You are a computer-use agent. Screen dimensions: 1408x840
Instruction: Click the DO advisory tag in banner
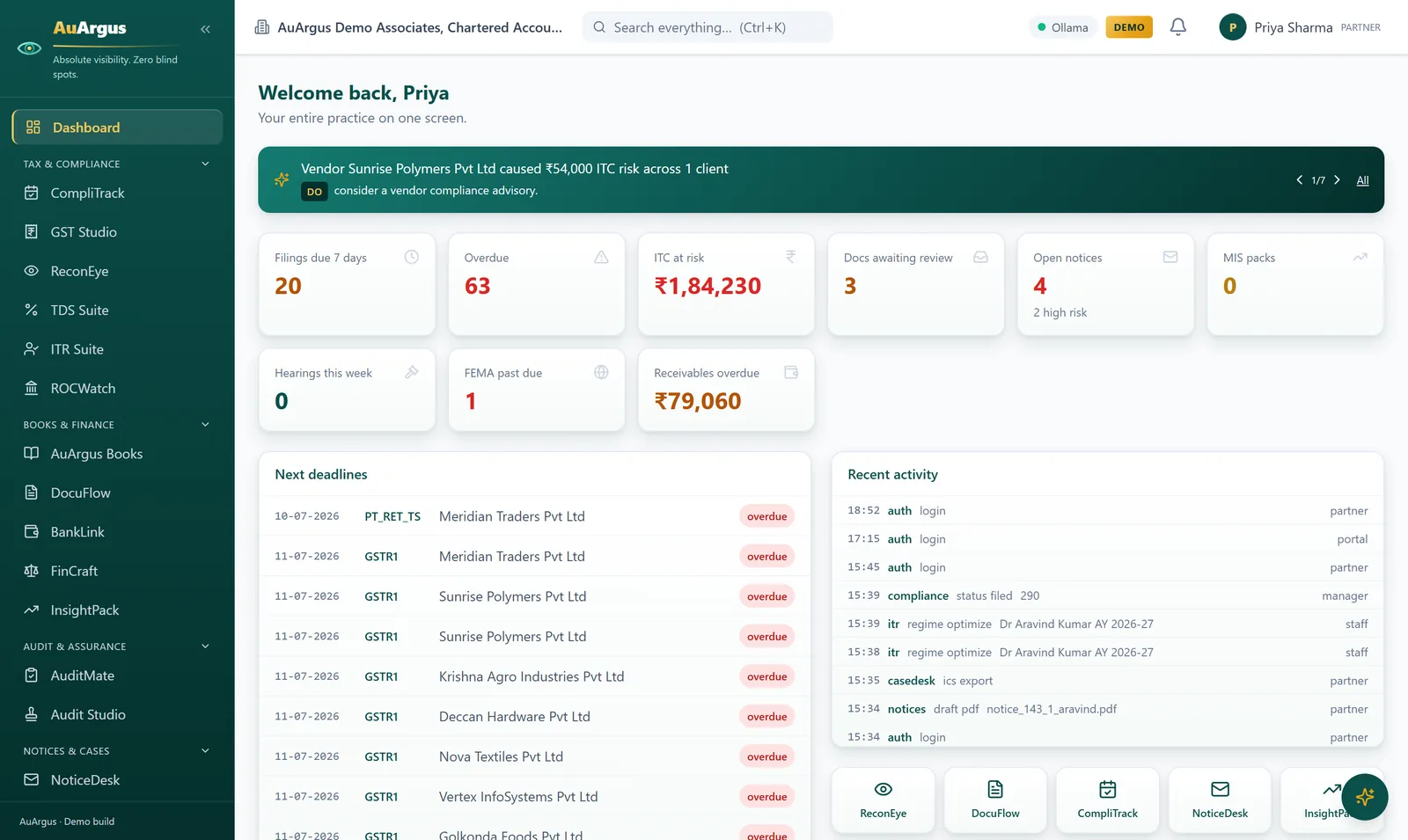click(314, 192)
